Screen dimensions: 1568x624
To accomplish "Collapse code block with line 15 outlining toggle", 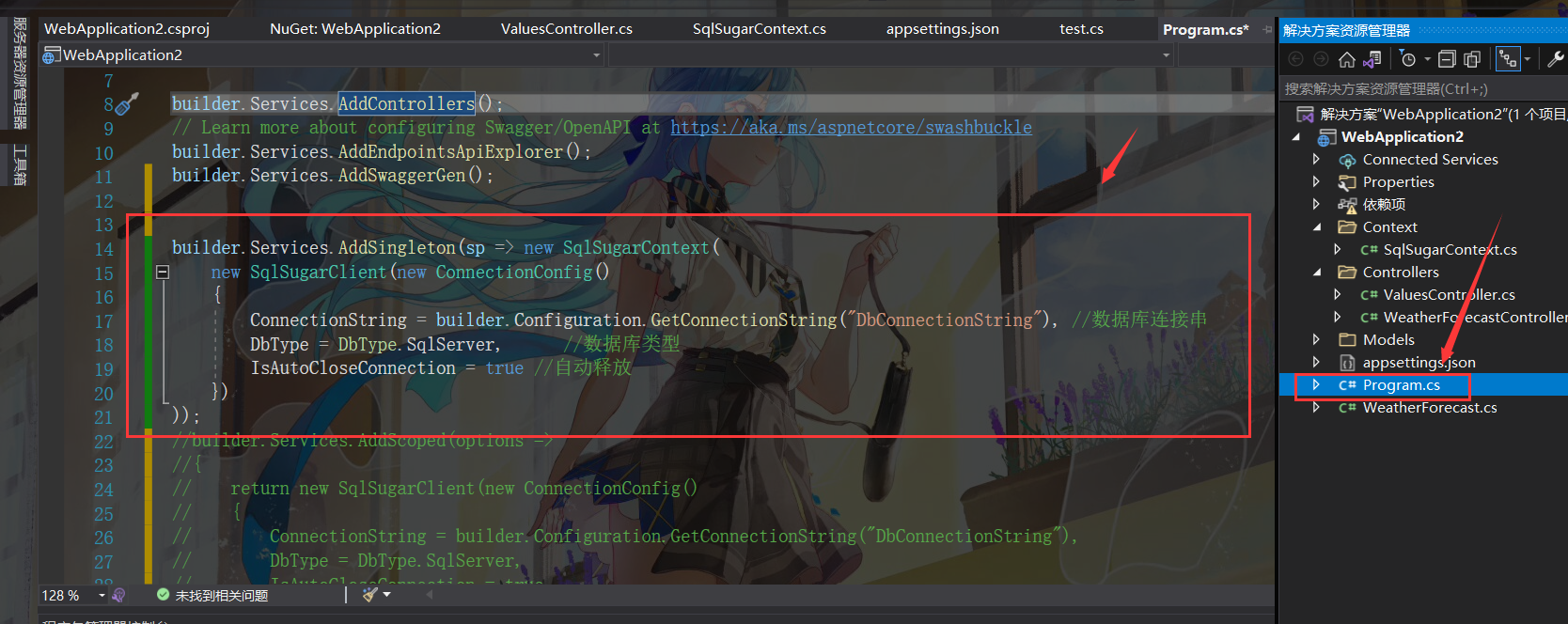I will 162,273.
